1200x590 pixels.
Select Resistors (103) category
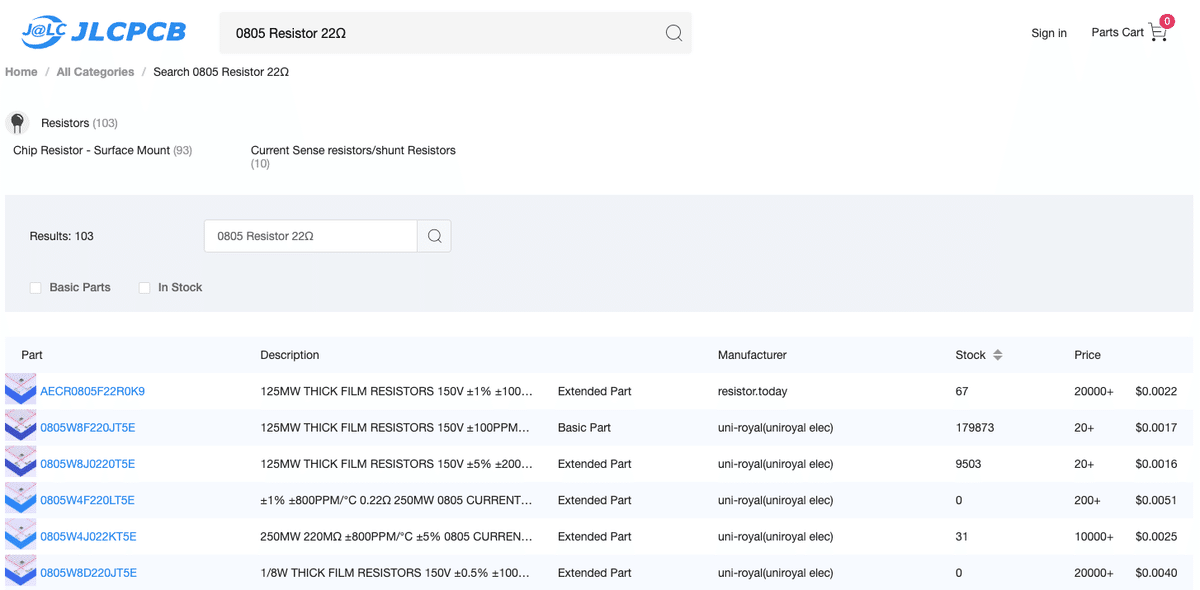pyautogui.click(x=79, y=123)
